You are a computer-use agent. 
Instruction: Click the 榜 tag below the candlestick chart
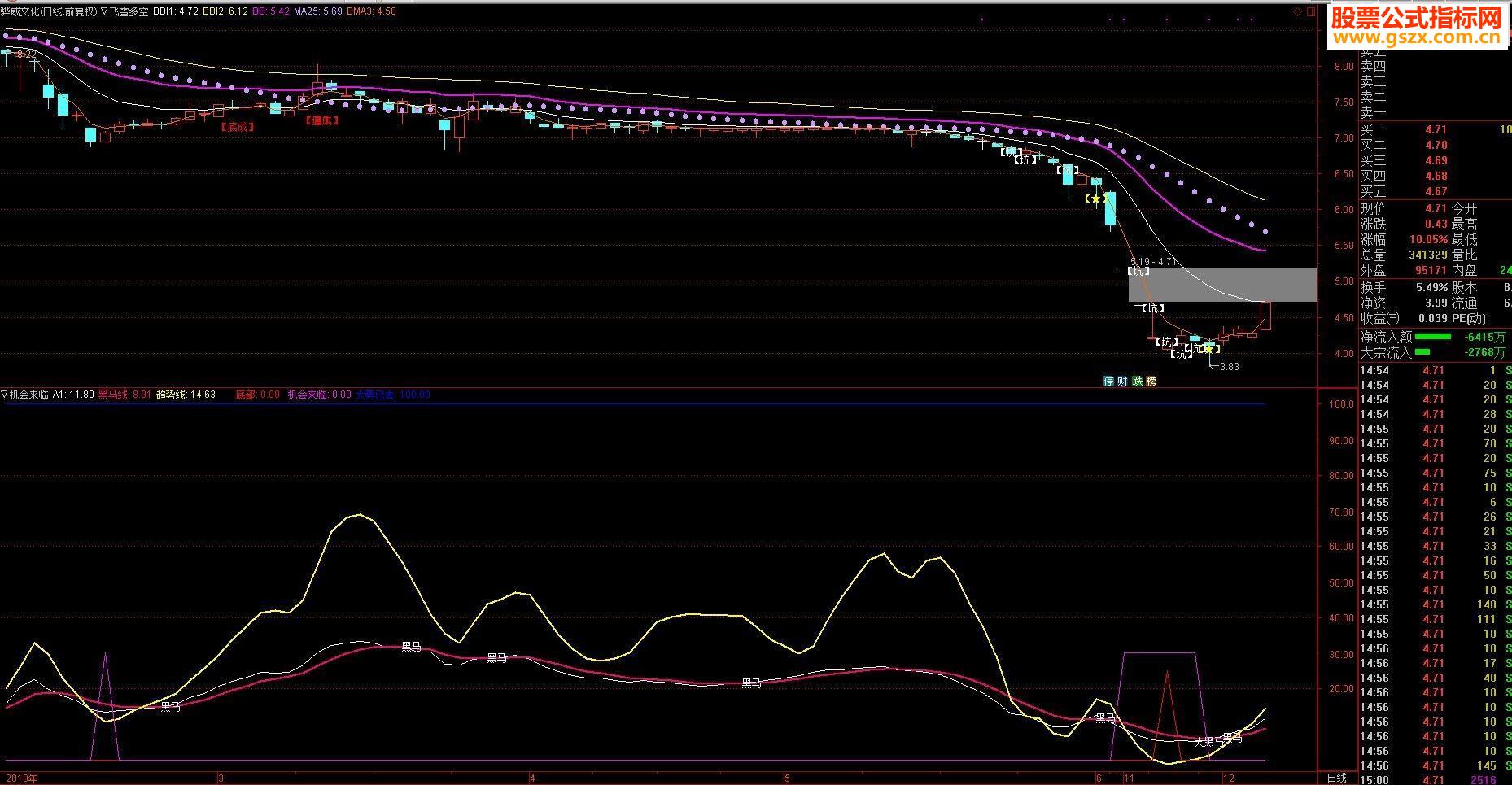coord(1151,381)
